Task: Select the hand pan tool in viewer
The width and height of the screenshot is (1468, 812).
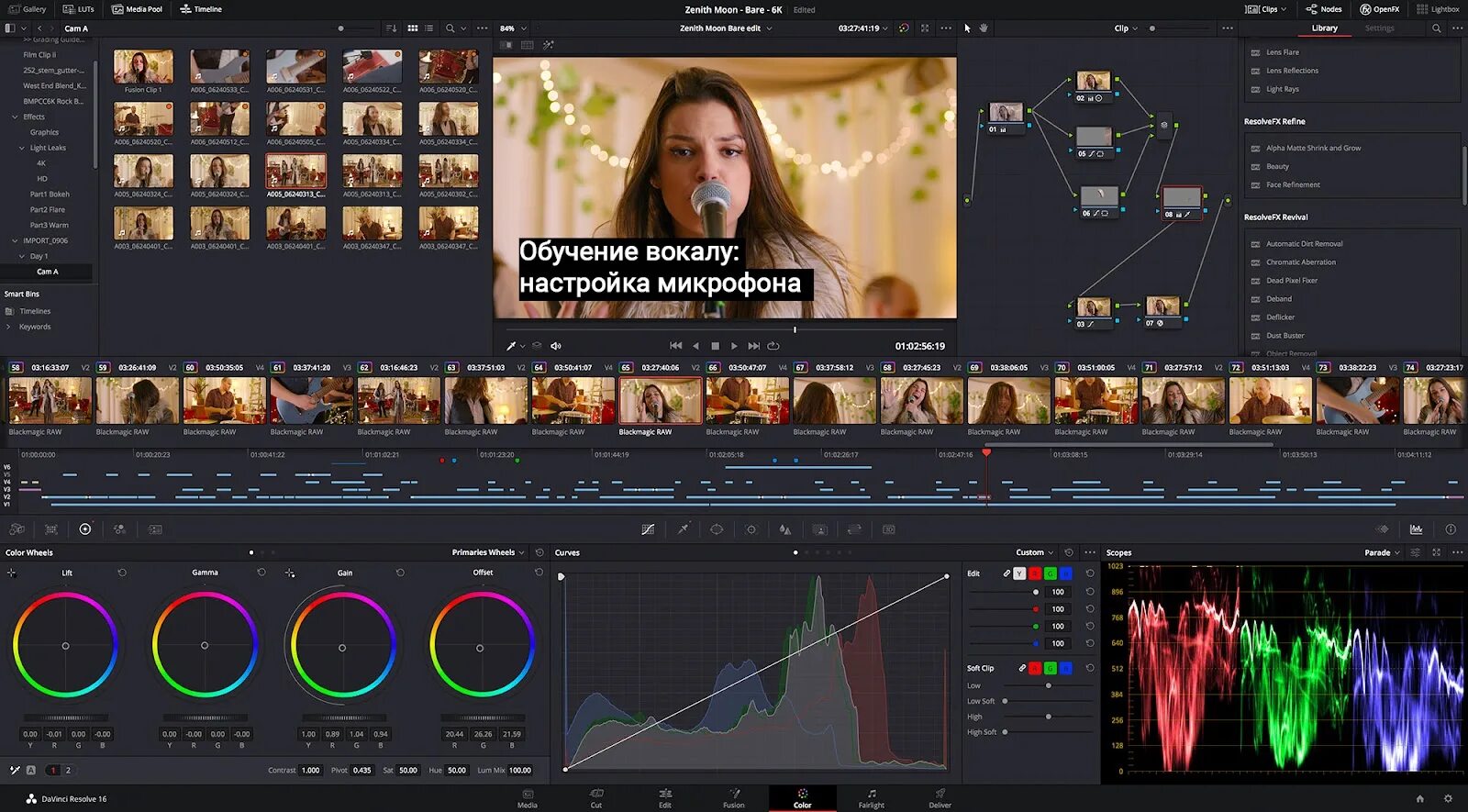Action: pyautogui.click(x=984, y=28)
